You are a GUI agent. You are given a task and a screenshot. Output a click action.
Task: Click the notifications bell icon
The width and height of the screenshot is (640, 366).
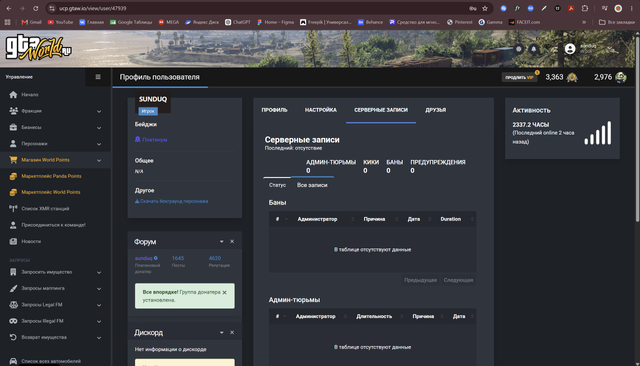point(533,49)
